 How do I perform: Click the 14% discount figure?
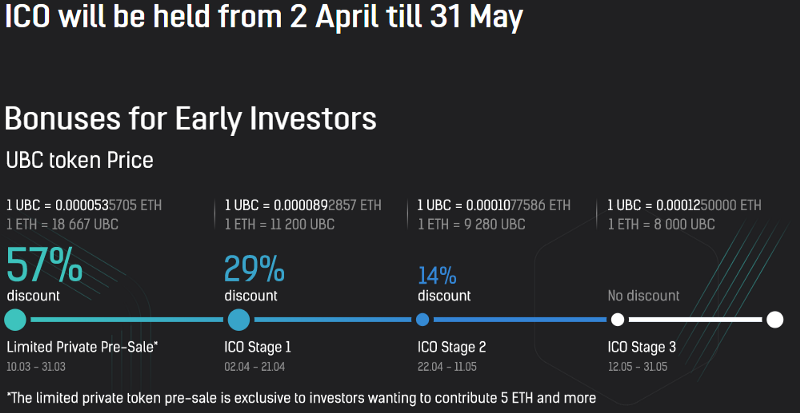pyautogui.click(x=437, y=276)
